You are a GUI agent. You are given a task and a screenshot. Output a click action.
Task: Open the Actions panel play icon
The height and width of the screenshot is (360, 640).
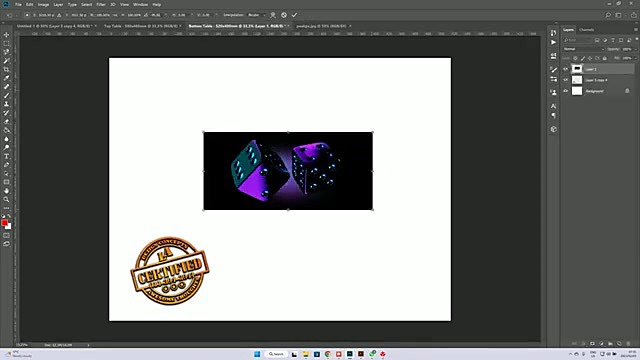553,42
